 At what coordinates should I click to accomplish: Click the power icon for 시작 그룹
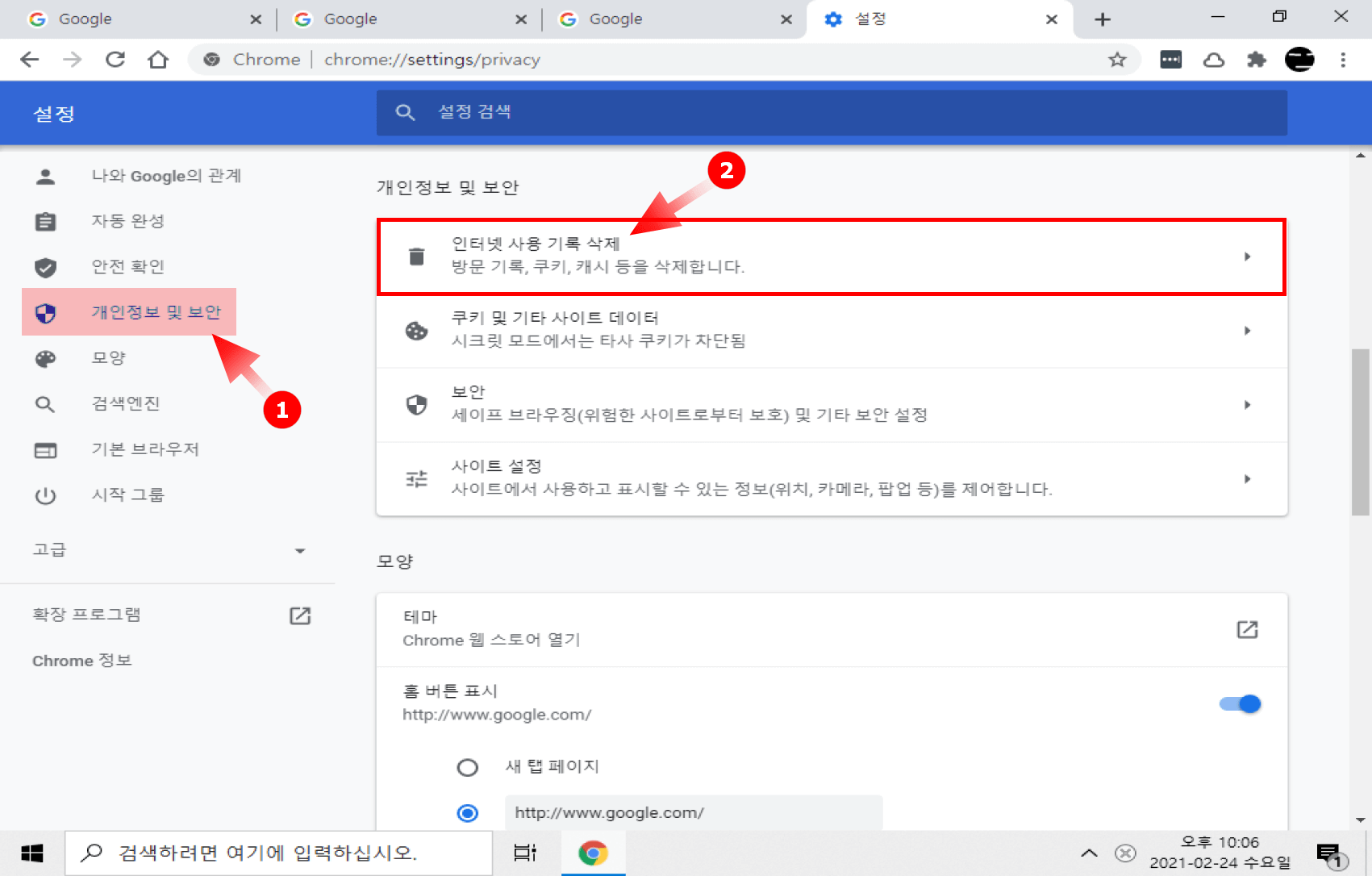(x=46, y=495)
